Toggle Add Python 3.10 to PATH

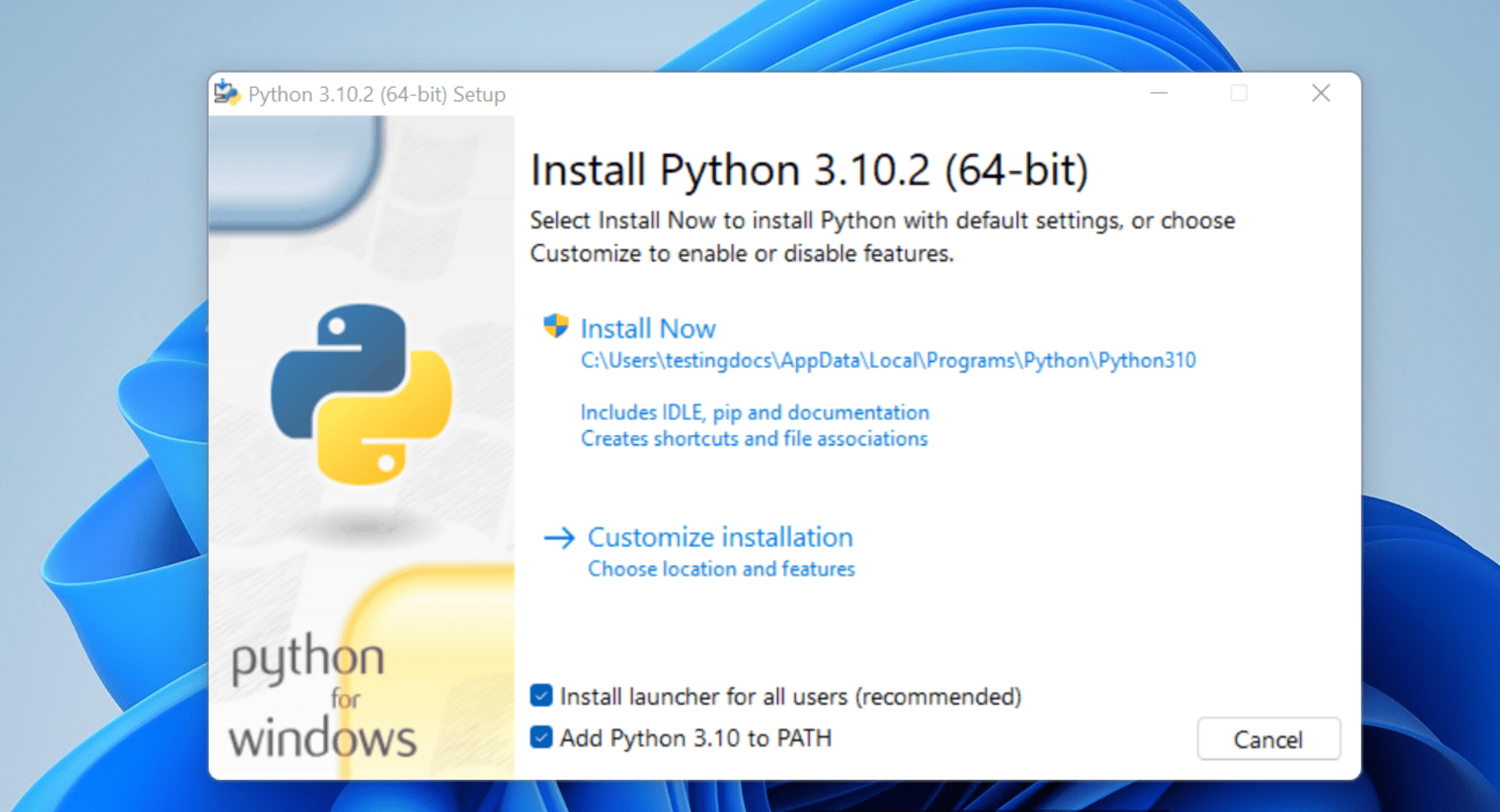coord(542,737)
